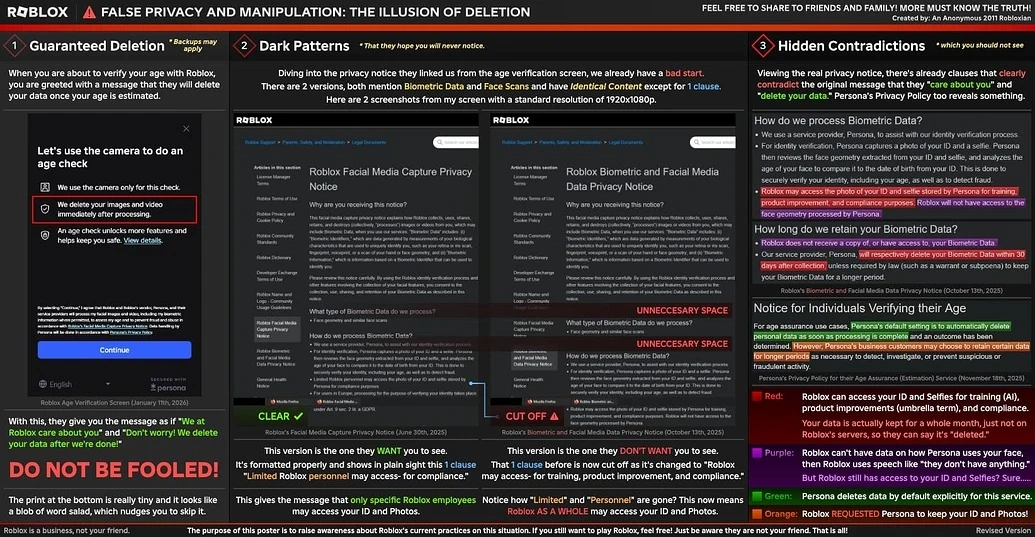
Task: Click the search magnifier icon in the left screenshot
Action: [439, 142]
